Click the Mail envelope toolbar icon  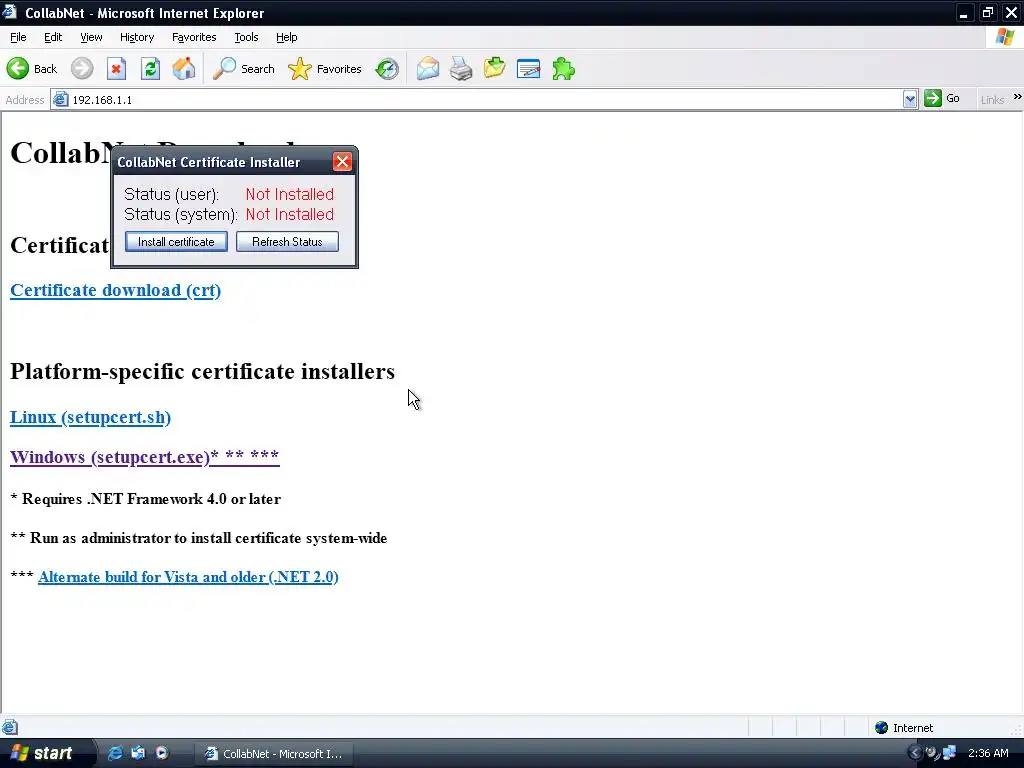click(x=428, y=69)
